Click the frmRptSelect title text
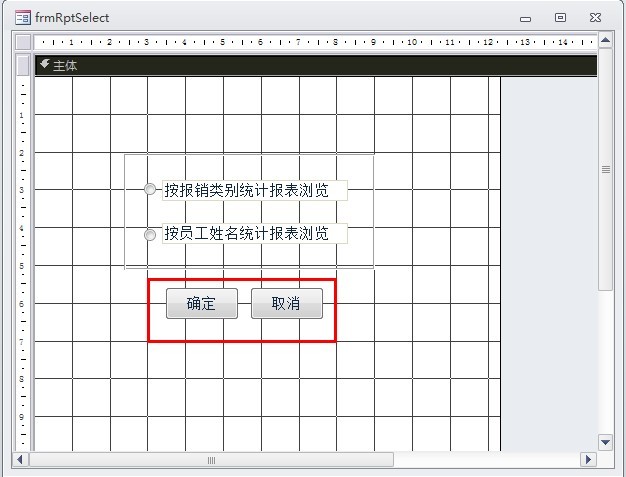The image size is (626, 477). 72,18
